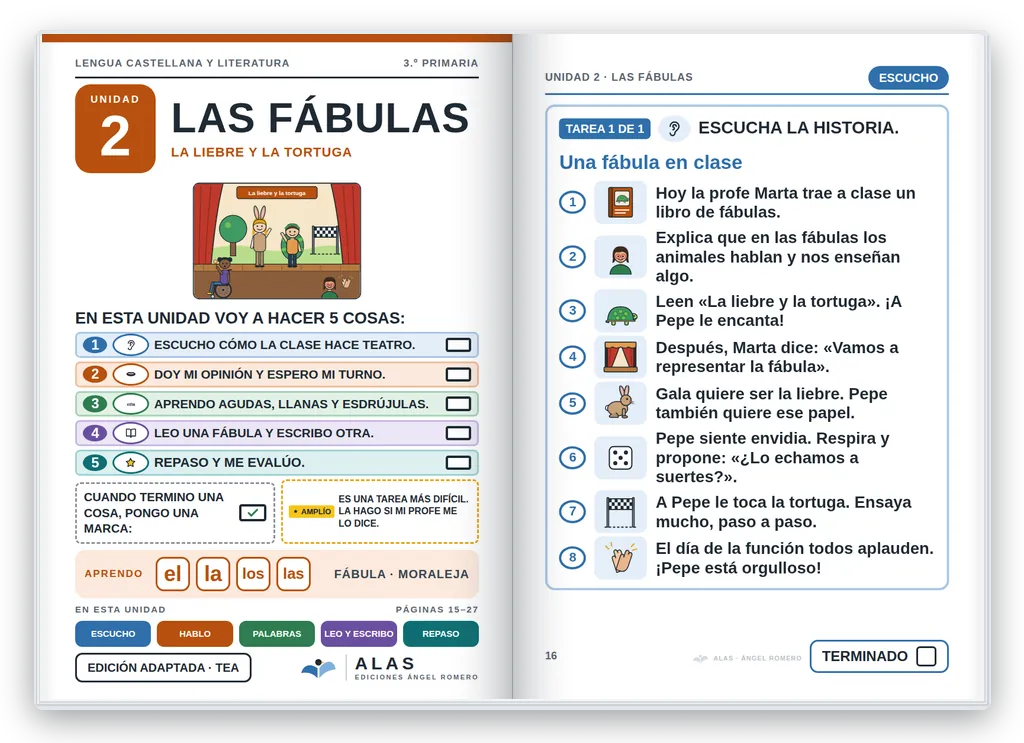
Task: Click the dice pictogram in step 6
Action: click(x=620, y=458)
